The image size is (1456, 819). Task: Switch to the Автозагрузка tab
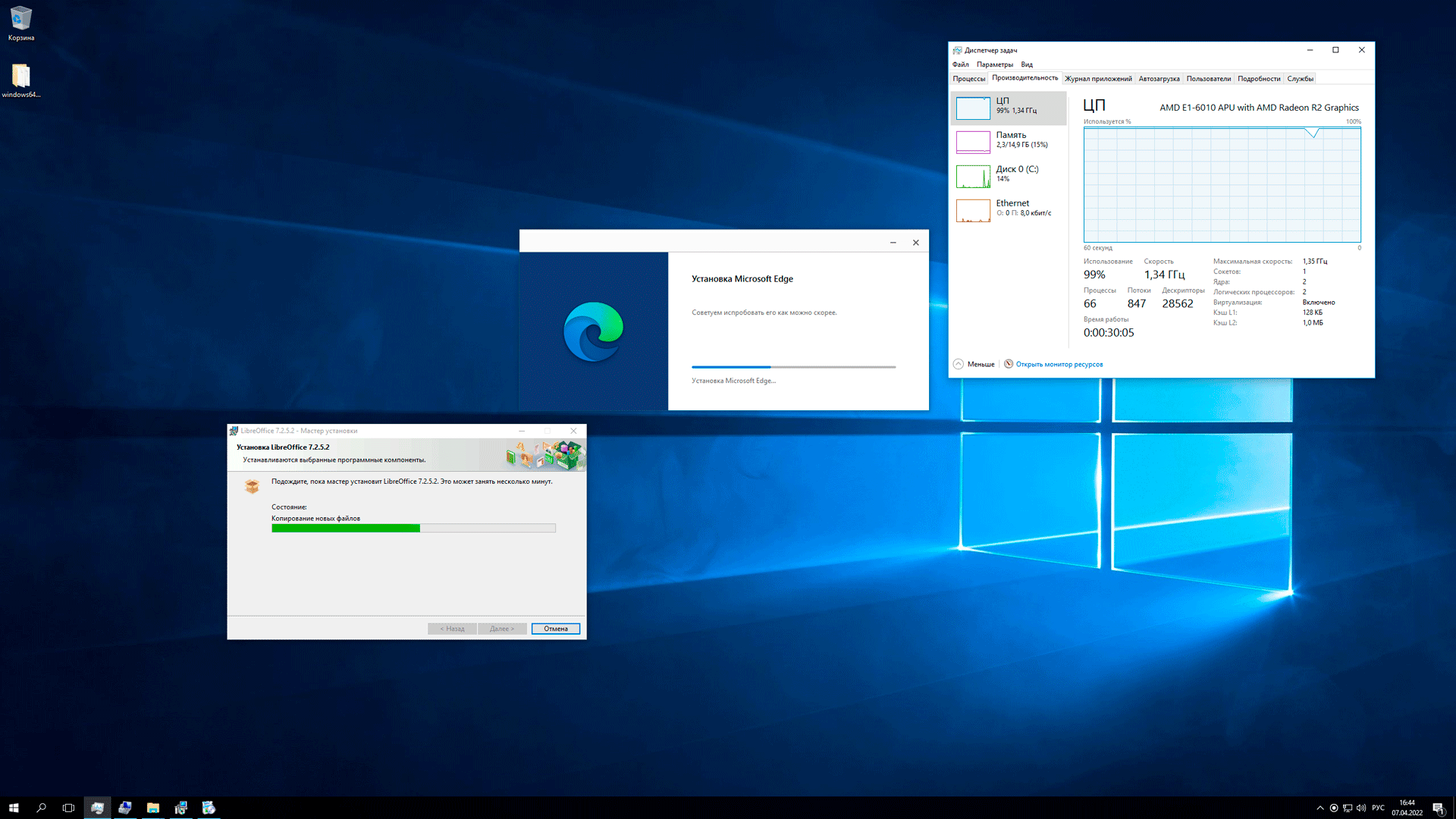(x=1159, y=79)
